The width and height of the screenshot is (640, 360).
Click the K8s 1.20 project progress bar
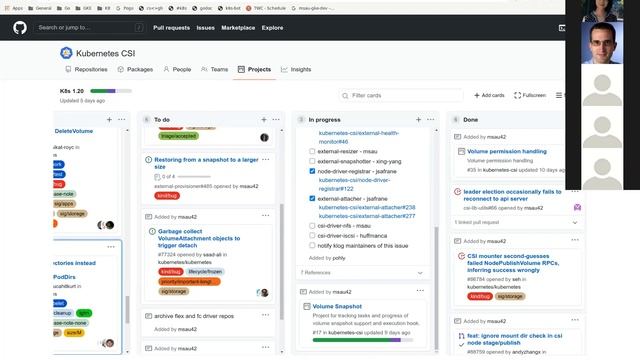click(111, 91)
